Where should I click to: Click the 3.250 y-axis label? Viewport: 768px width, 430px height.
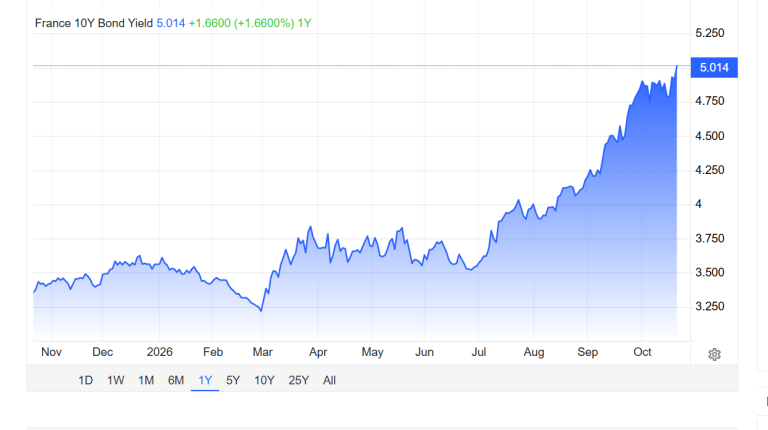point(710,306)
